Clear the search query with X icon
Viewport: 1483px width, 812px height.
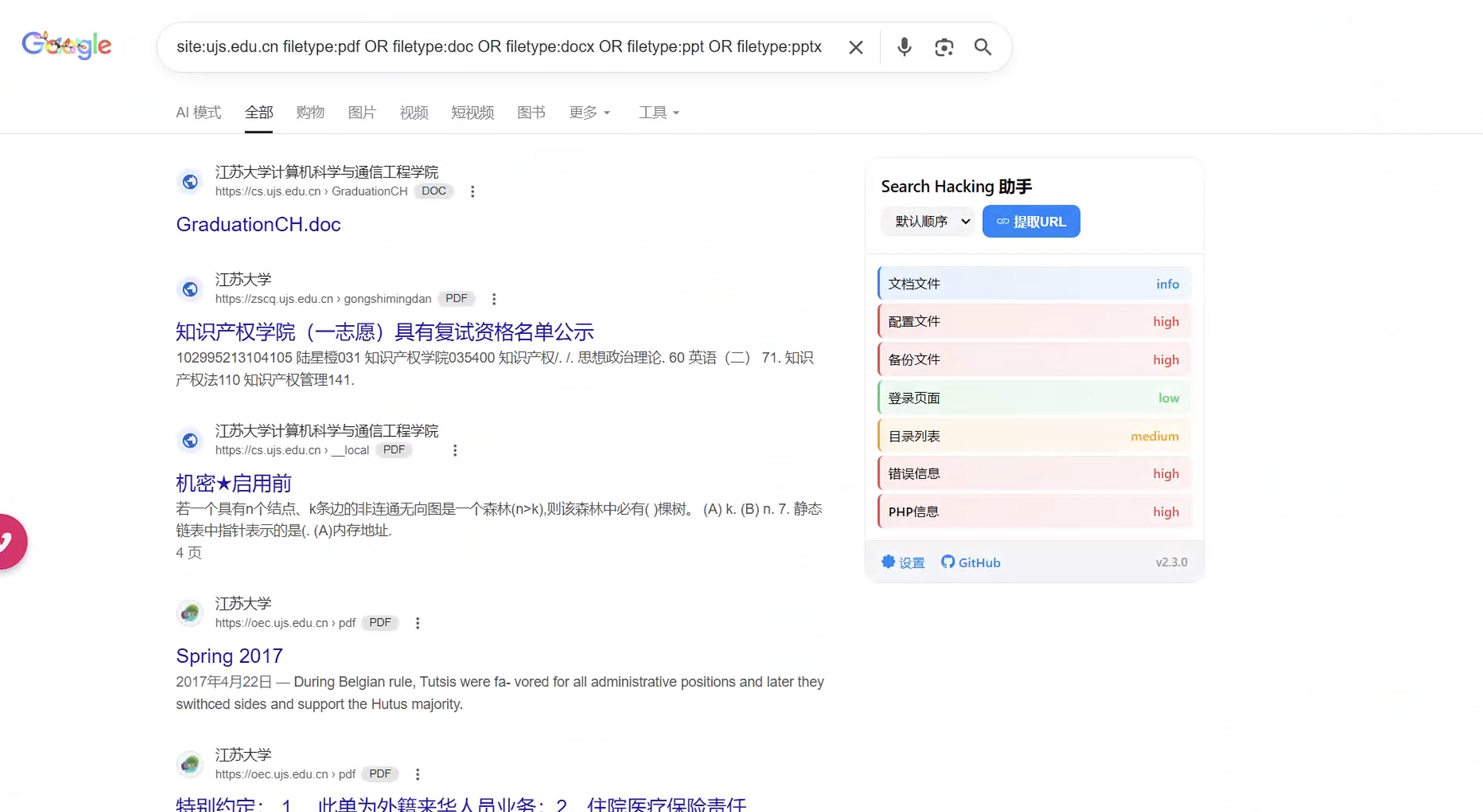tap(855, 47)
